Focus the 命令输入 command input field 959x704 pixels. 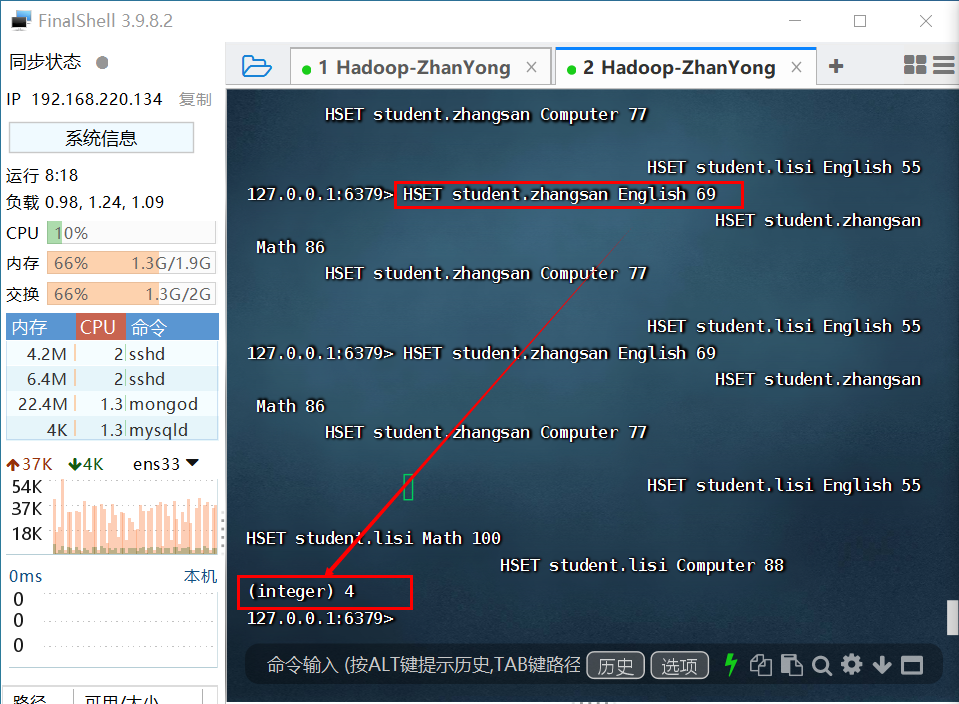[x=423, y=665]
